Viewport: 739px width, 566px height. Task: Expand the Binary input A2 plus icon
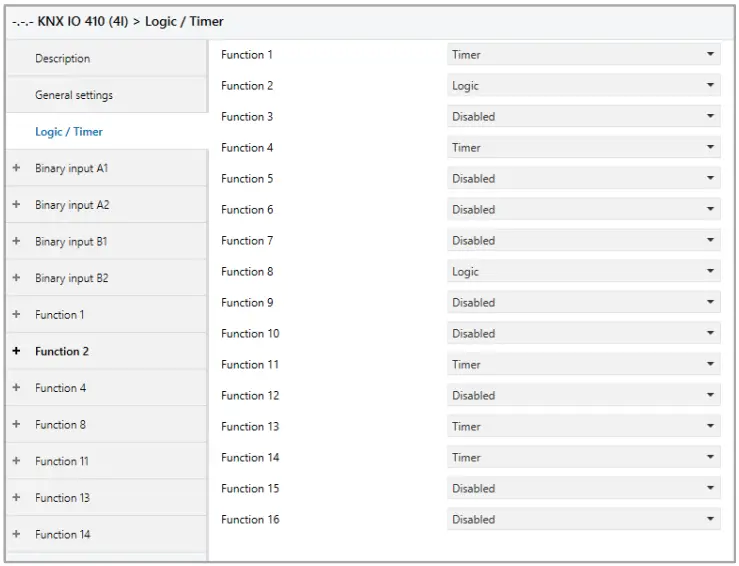(x=16, y=205)
